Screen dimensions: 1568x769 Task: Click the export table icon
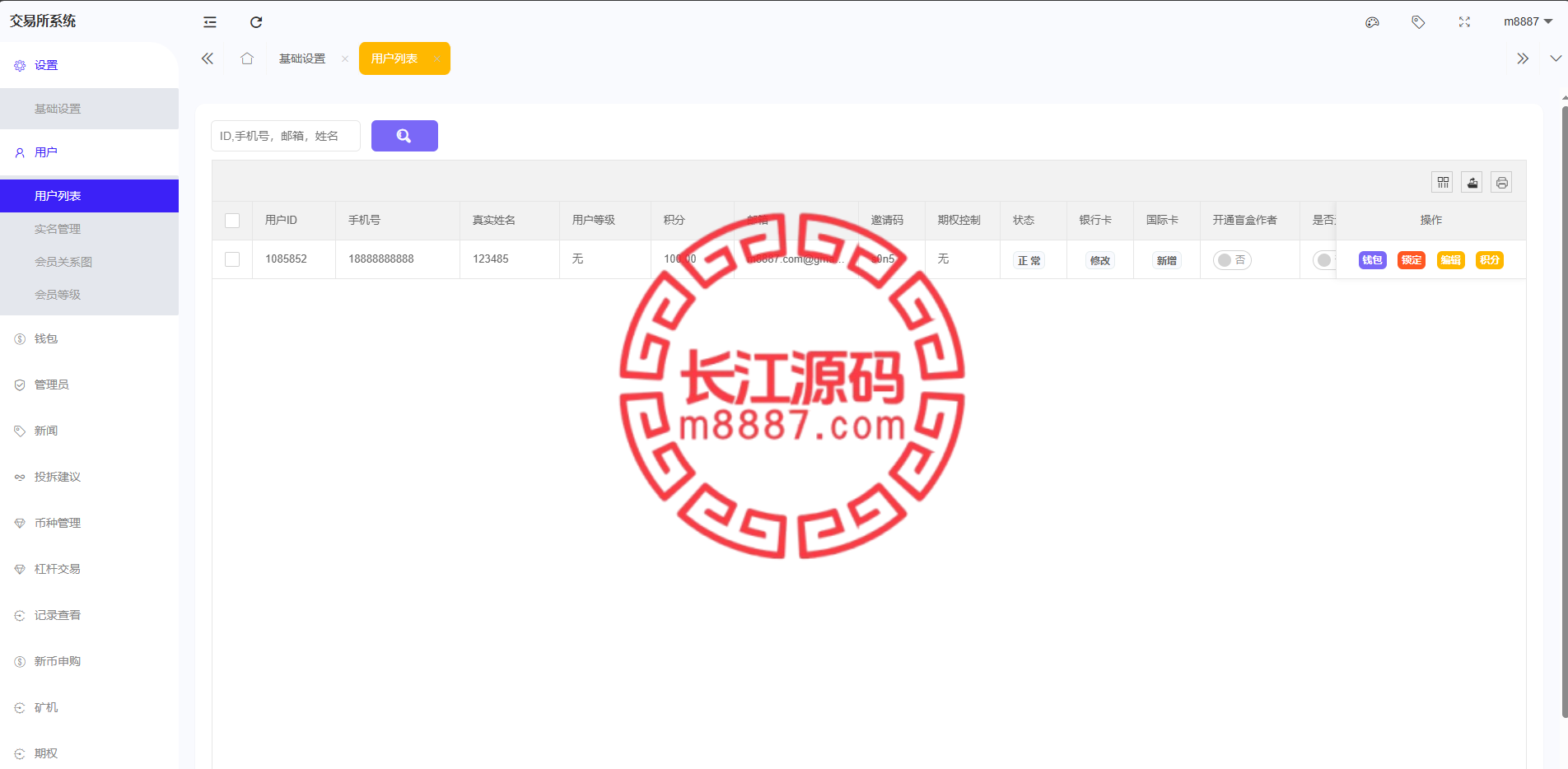1472,183
